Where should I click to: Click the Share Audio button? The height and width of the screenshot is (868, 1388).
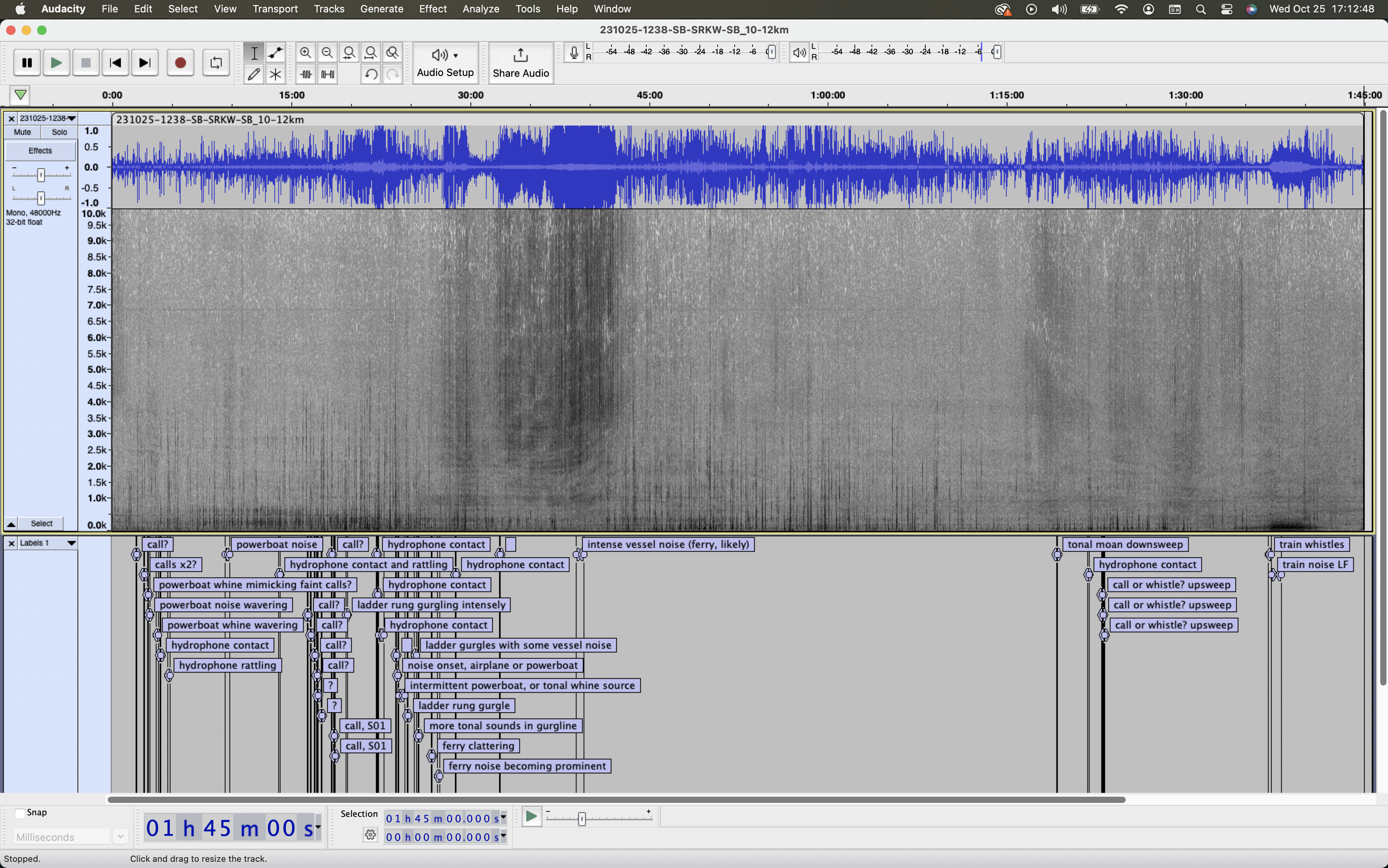coord(521,62)
